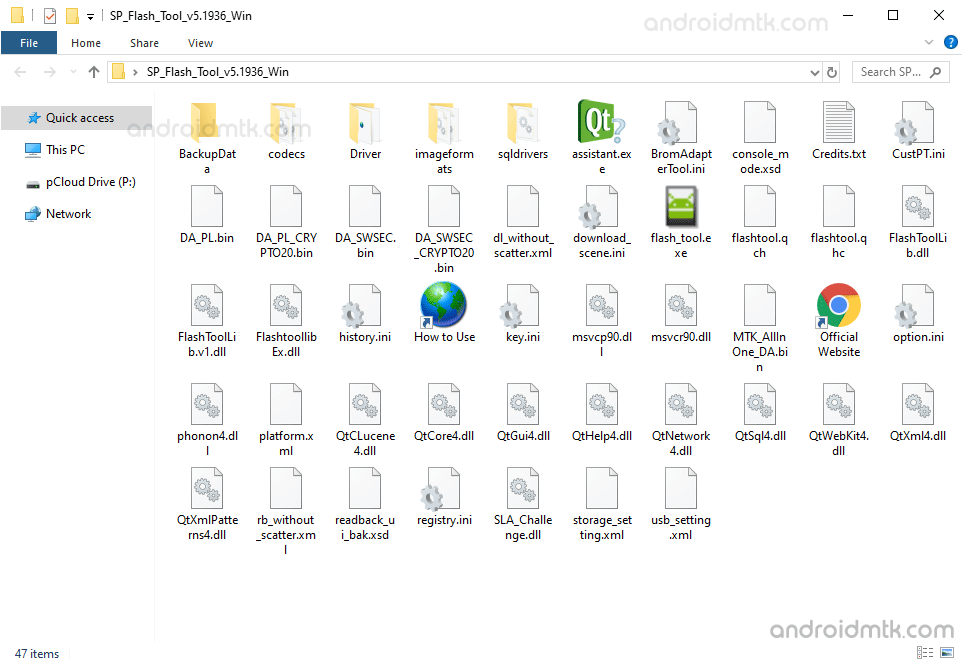Click the Properties quick access toolbar checkmark icon
963x666 pixels.
[x=50, y=15]
